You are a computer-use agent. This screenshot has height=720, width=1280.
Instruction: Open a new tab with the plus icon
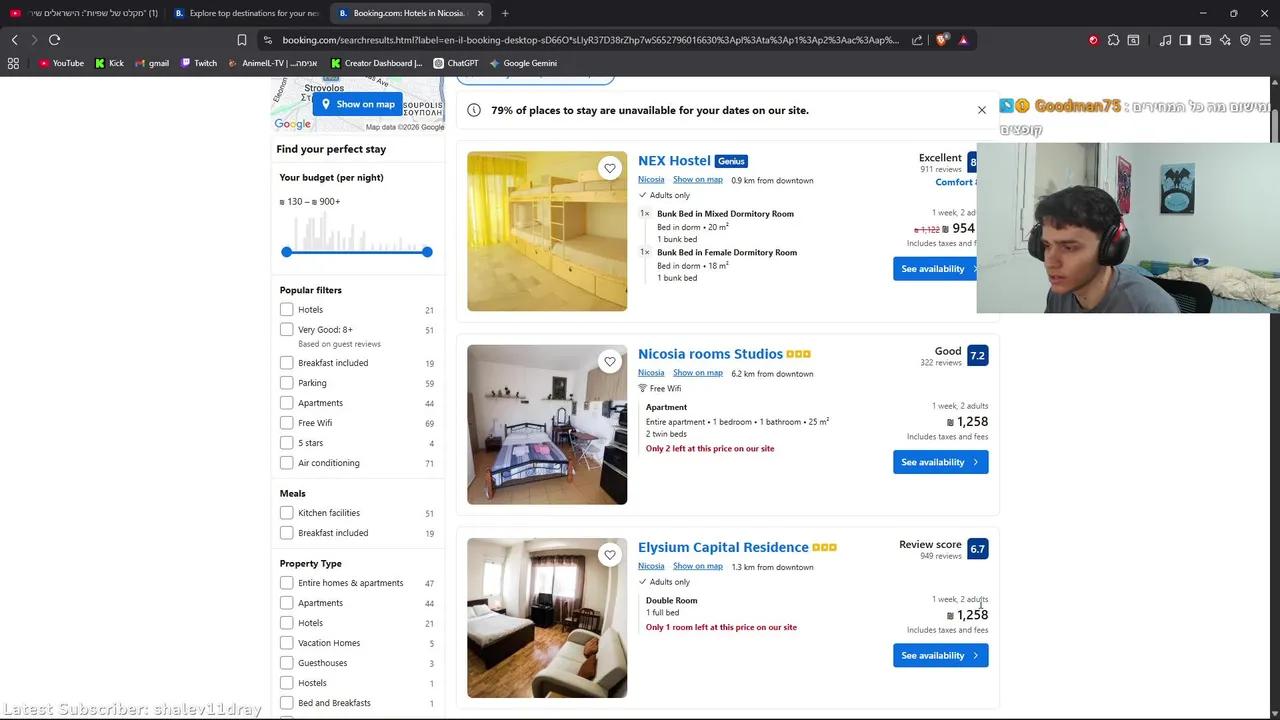505,13
